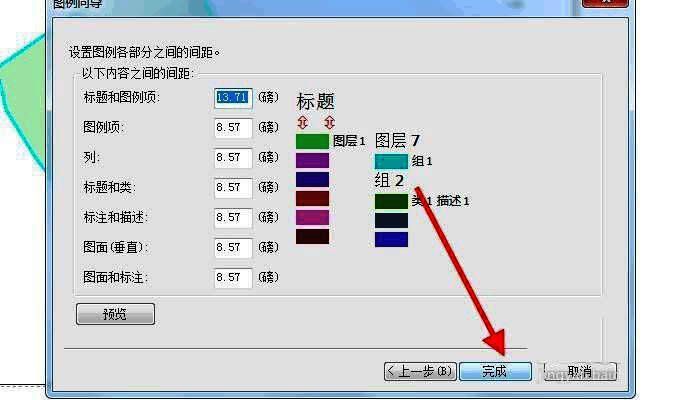Viewport: 700px width, 400px height.
Task: Select the dark green swatch beside 类1
Action: [391, 201]
